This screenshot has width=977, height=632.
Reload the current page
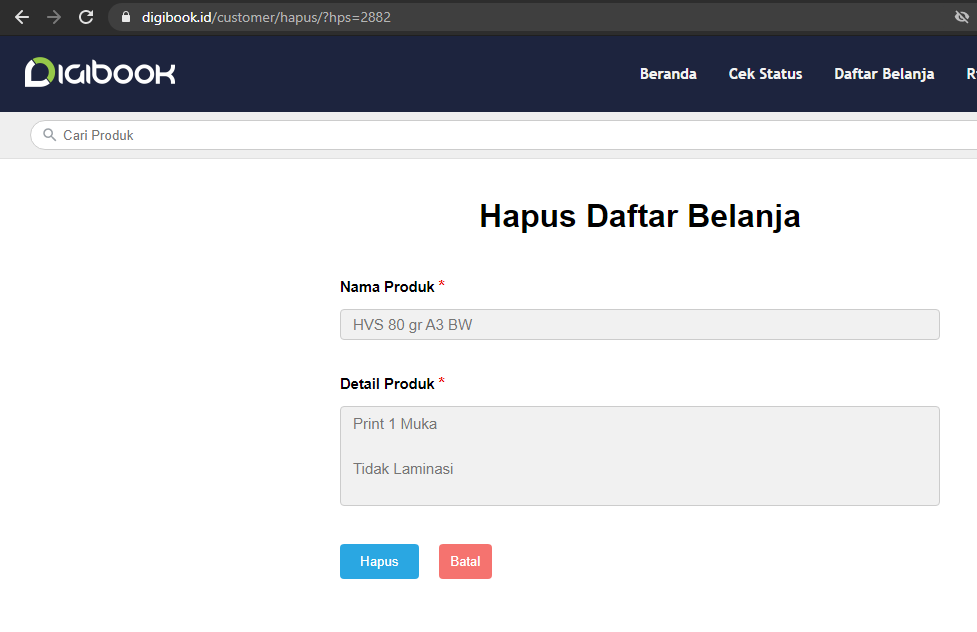pyautogui.click(x=86, y=17)
